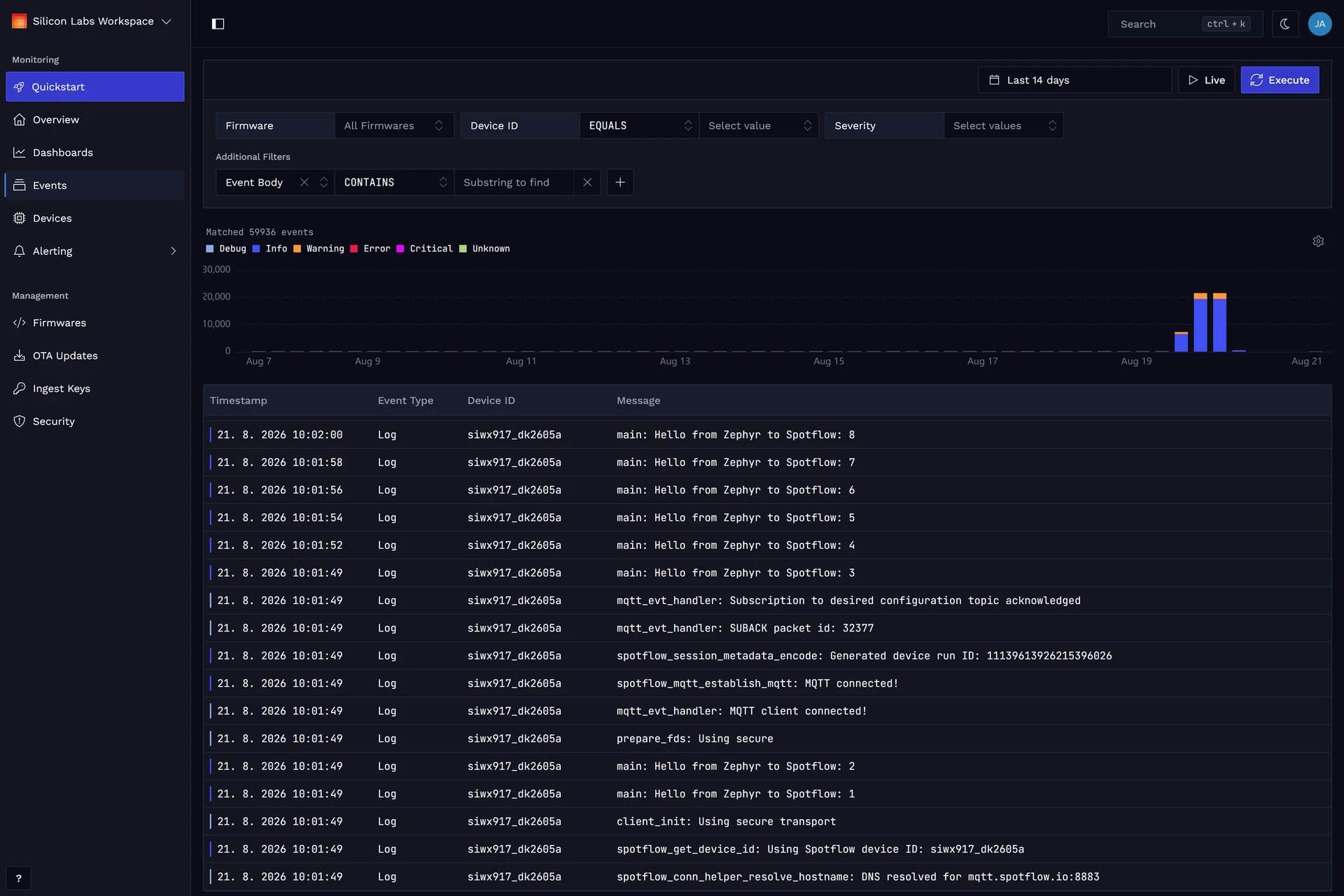Open the chart settings gear icon
The height and width of the screenshot is (896, 1344).
(x=1318, y=241)
